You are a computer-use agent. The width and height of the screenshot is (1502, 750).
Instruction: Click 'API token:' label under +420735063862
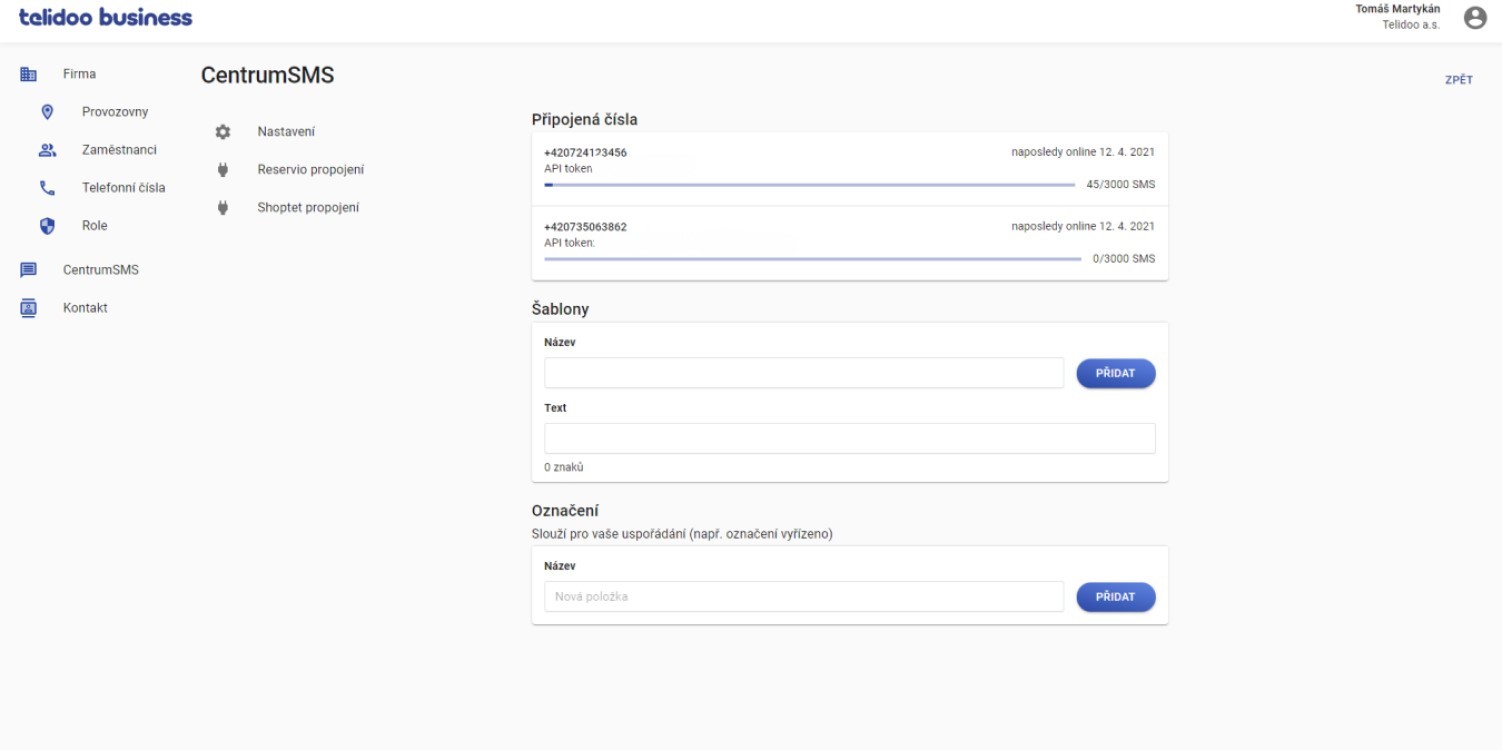pos(570,242)
